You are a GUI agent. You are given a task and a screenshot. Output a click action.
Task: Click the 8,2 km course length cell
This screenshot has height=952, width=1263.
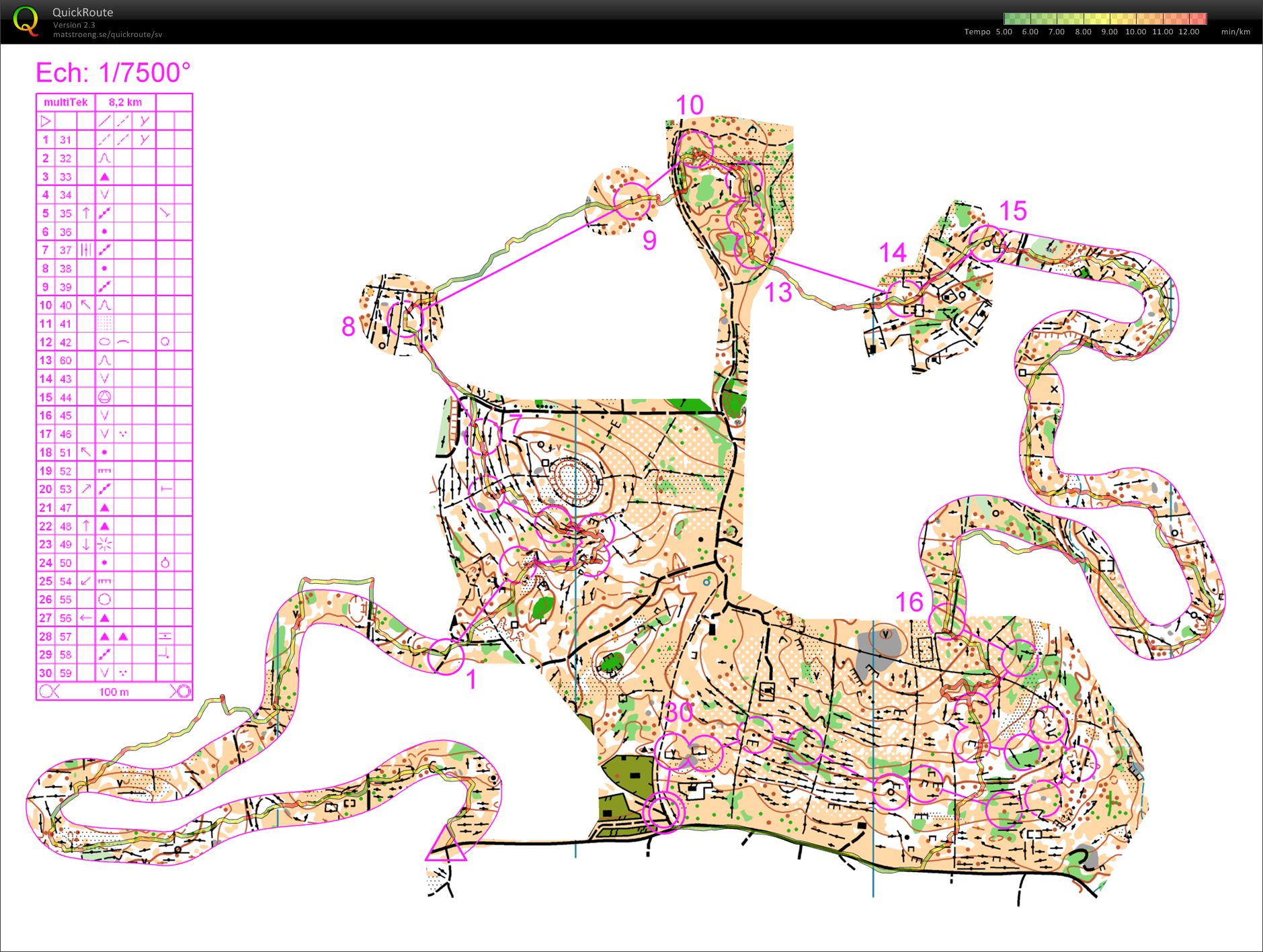click(x=125, y=103)
